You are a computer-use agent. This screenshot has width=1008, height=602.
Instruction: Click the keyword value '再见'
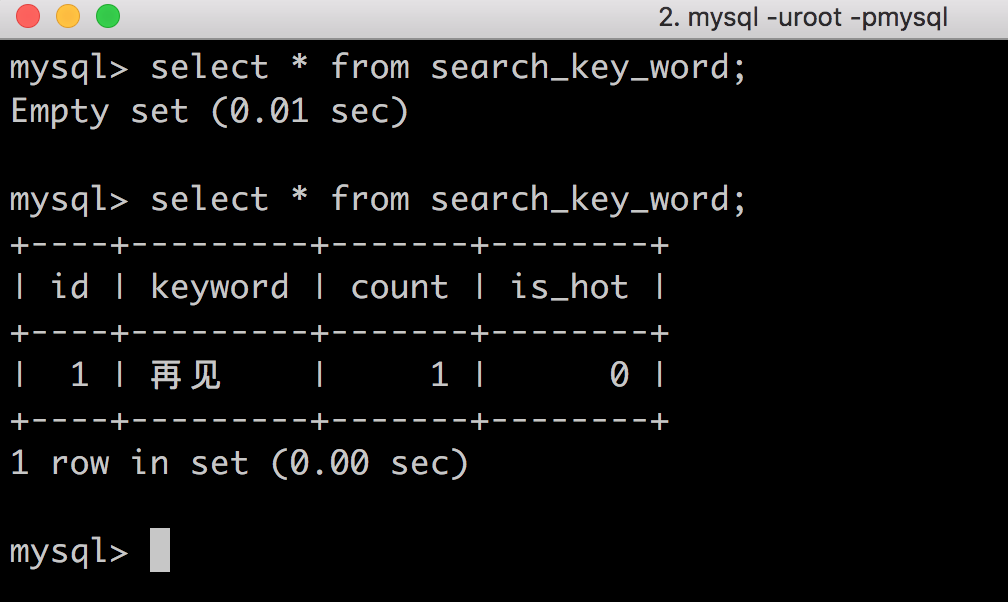click(186, 376)
